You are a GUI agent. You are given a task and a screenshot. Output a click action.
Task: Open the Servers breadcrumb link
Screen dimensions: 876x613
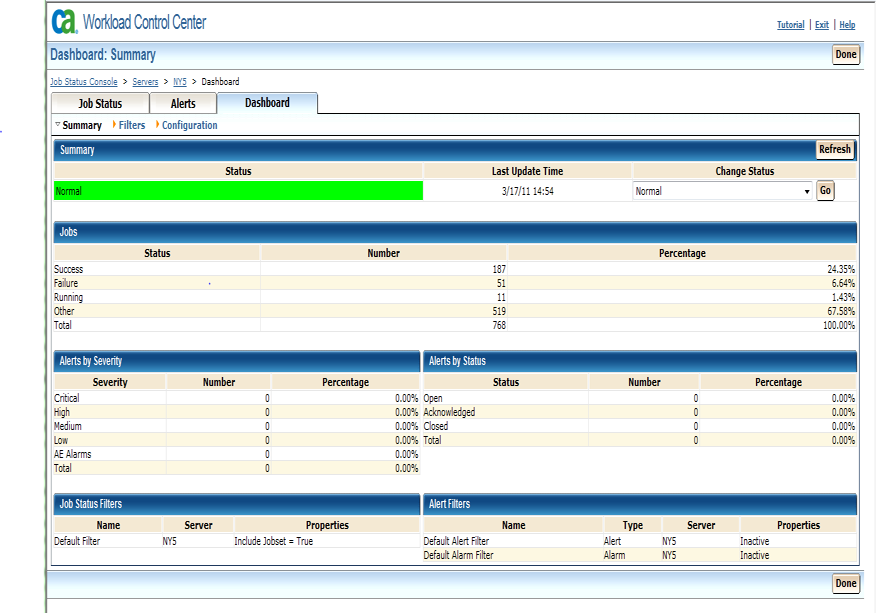tap(145, 82)
